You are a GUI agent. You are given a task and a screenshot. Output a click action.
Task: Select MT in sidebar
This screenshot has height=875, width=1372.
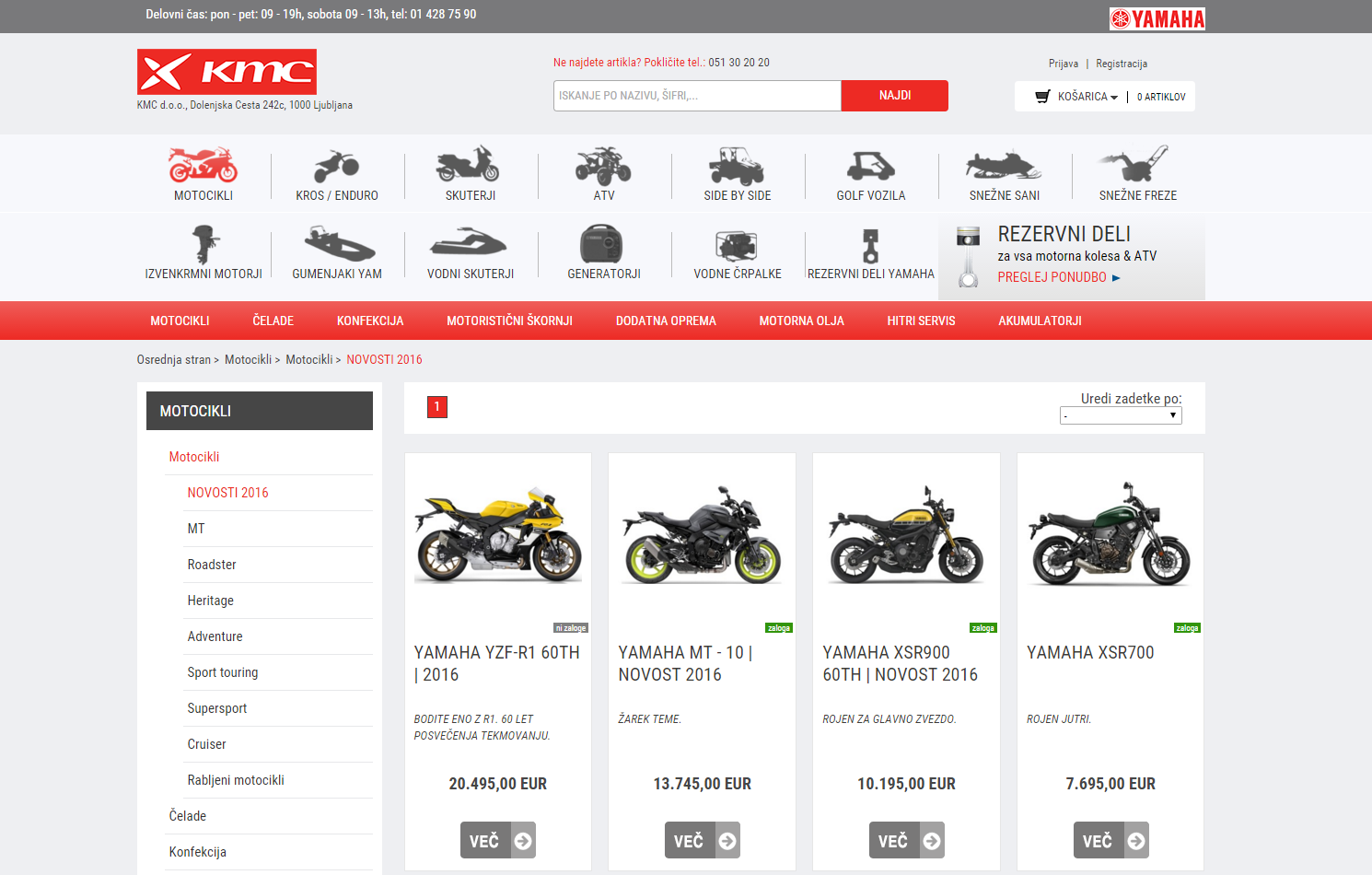point(196,529)
